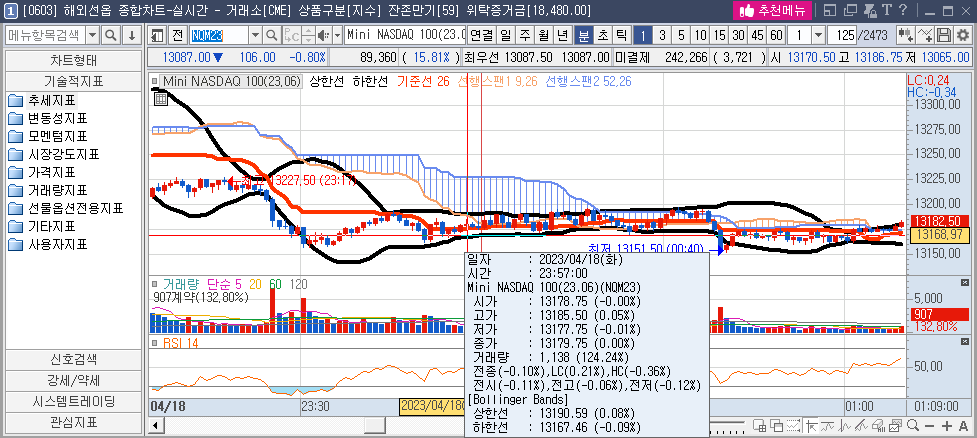
Task: Close the RSI 14 indicator panel
Action: (965, 342)
